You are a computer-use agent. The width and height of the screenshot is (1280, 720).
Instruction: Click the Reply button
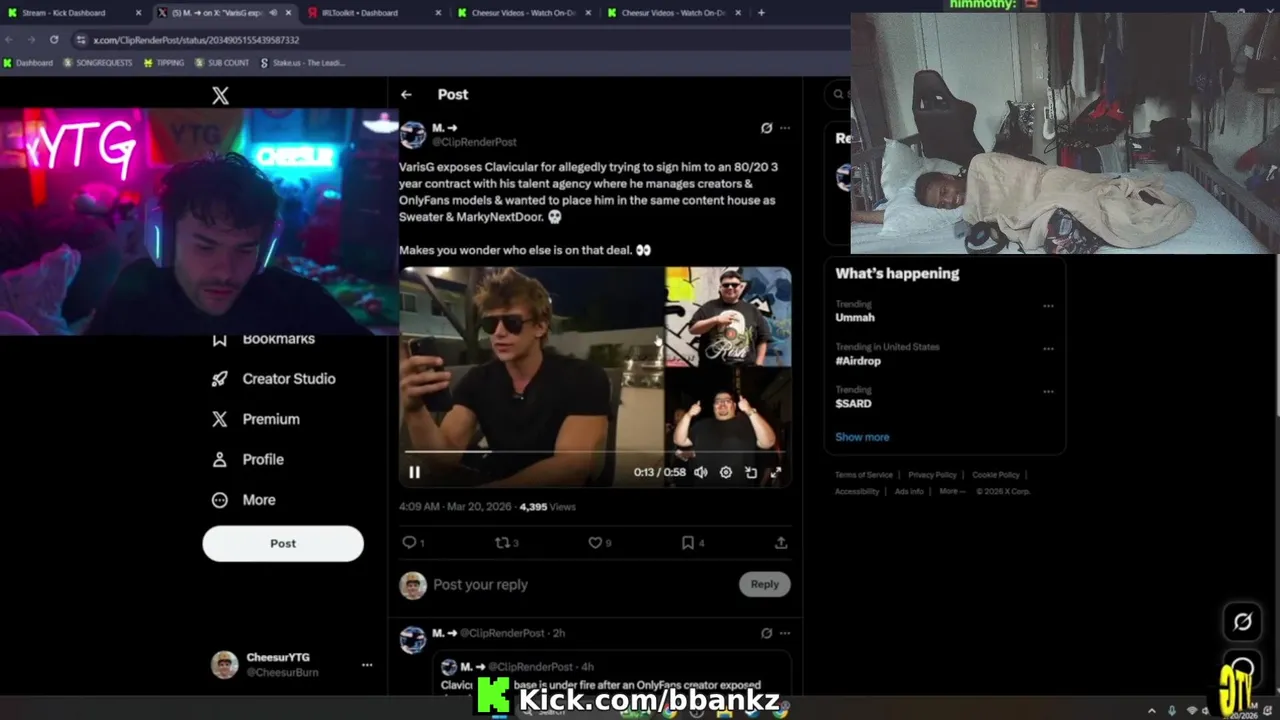pos(765,584)
